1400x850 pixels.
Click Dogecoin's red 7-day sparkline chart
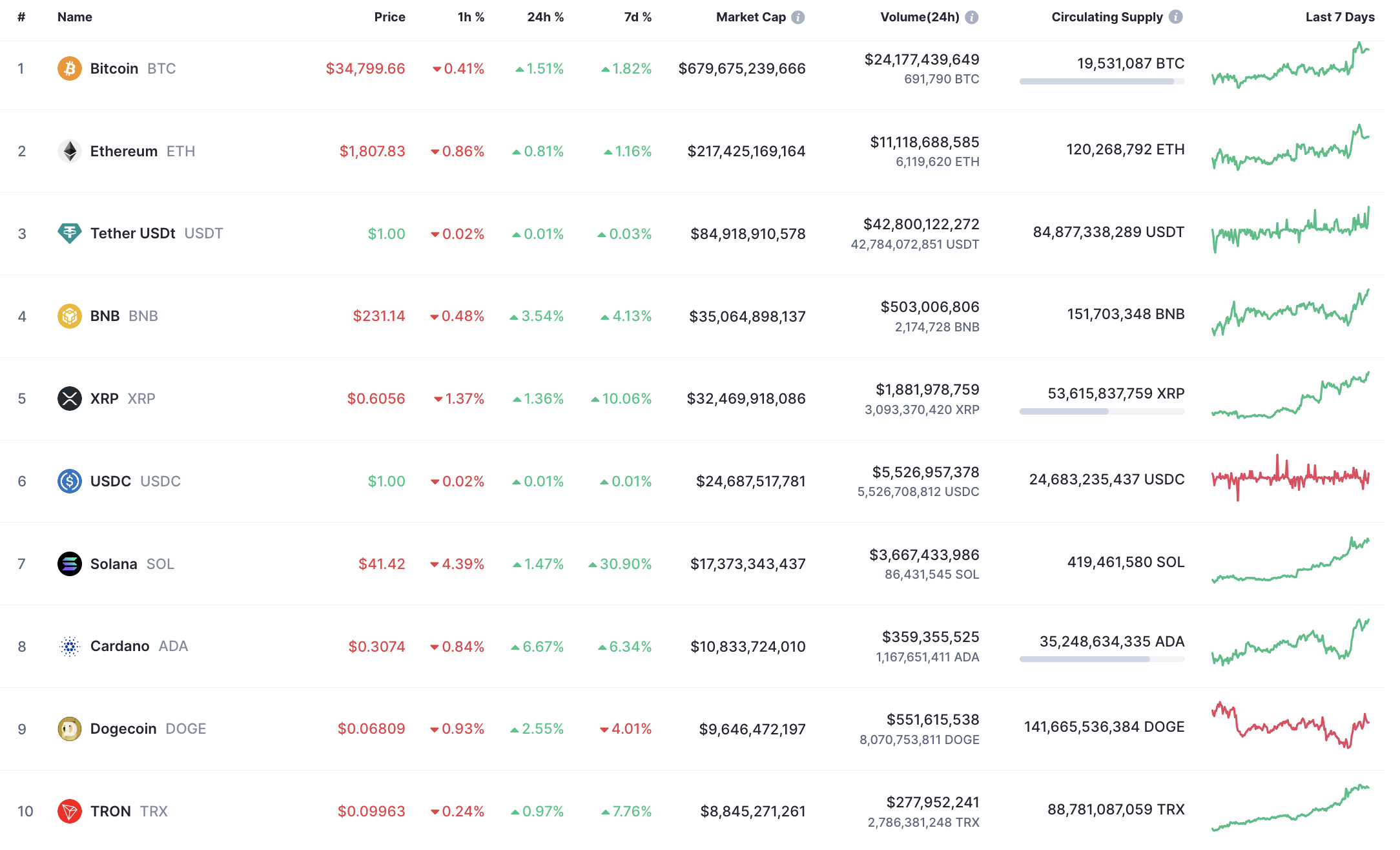1290,725
